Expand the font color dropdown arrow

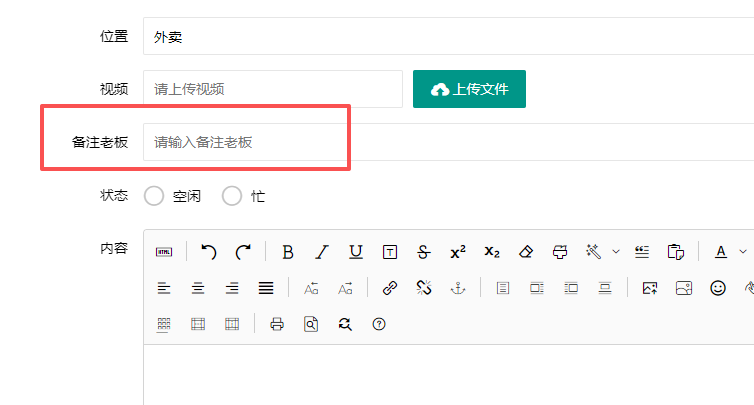(743, 252)
